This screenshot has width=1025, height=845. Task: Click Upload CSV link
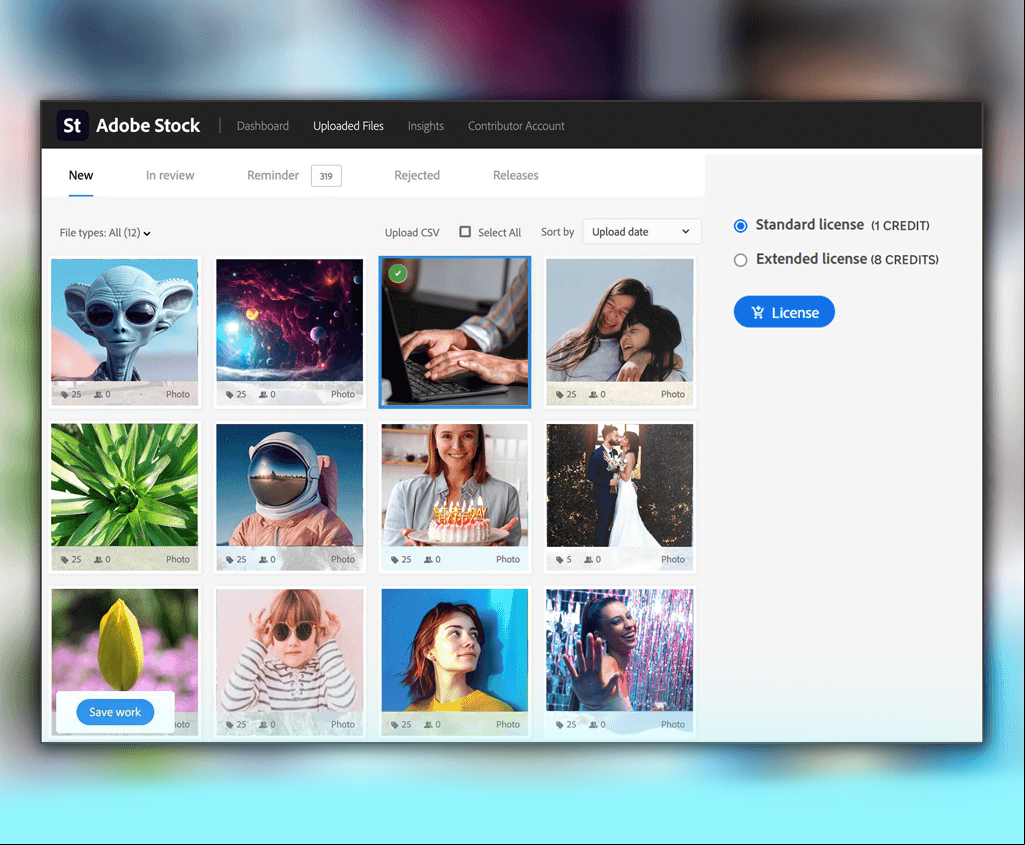412,233
